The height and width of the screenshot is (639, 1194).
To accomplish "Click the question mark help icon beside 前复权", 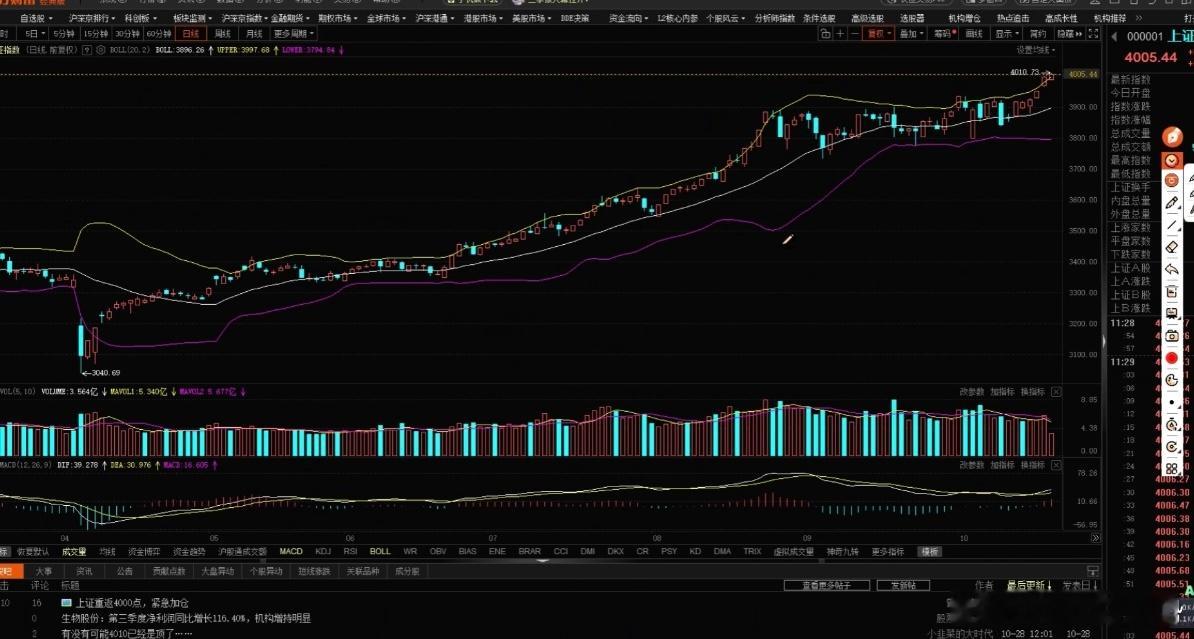I will pyautogui.click(x=86, y=50).
